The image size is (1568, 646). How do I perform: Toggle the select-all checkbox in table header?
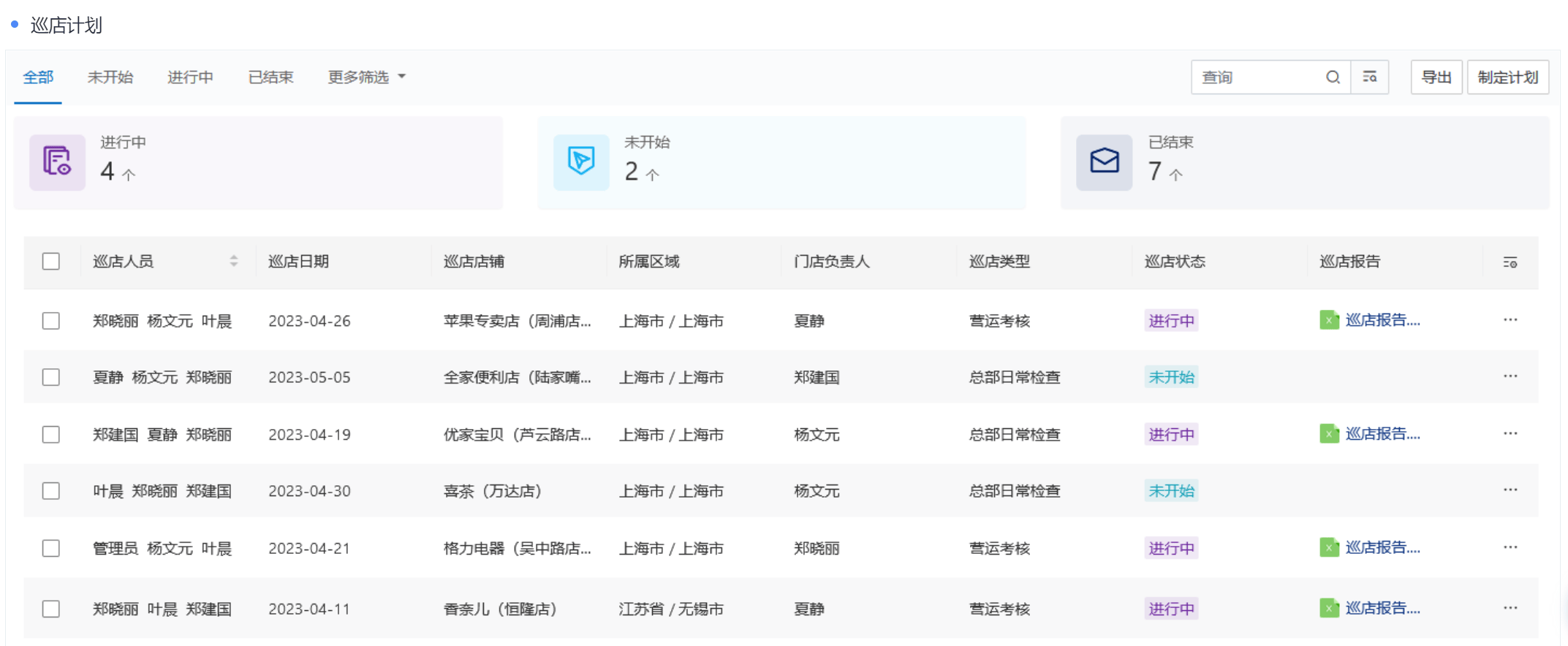click(51, 262)
